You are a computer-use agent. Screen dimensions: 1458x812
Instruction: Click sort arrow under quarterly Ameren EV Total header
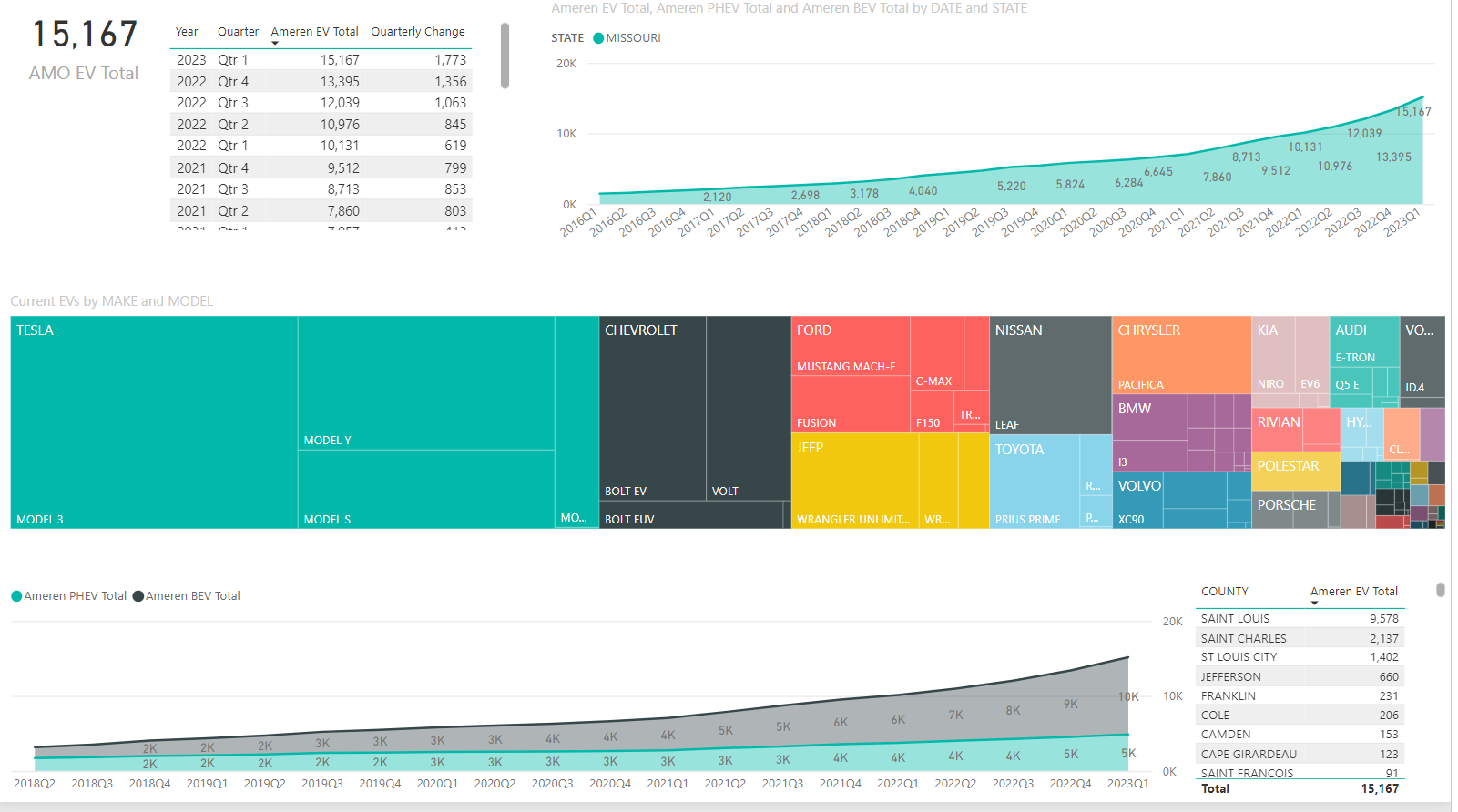tap(275, 44)
